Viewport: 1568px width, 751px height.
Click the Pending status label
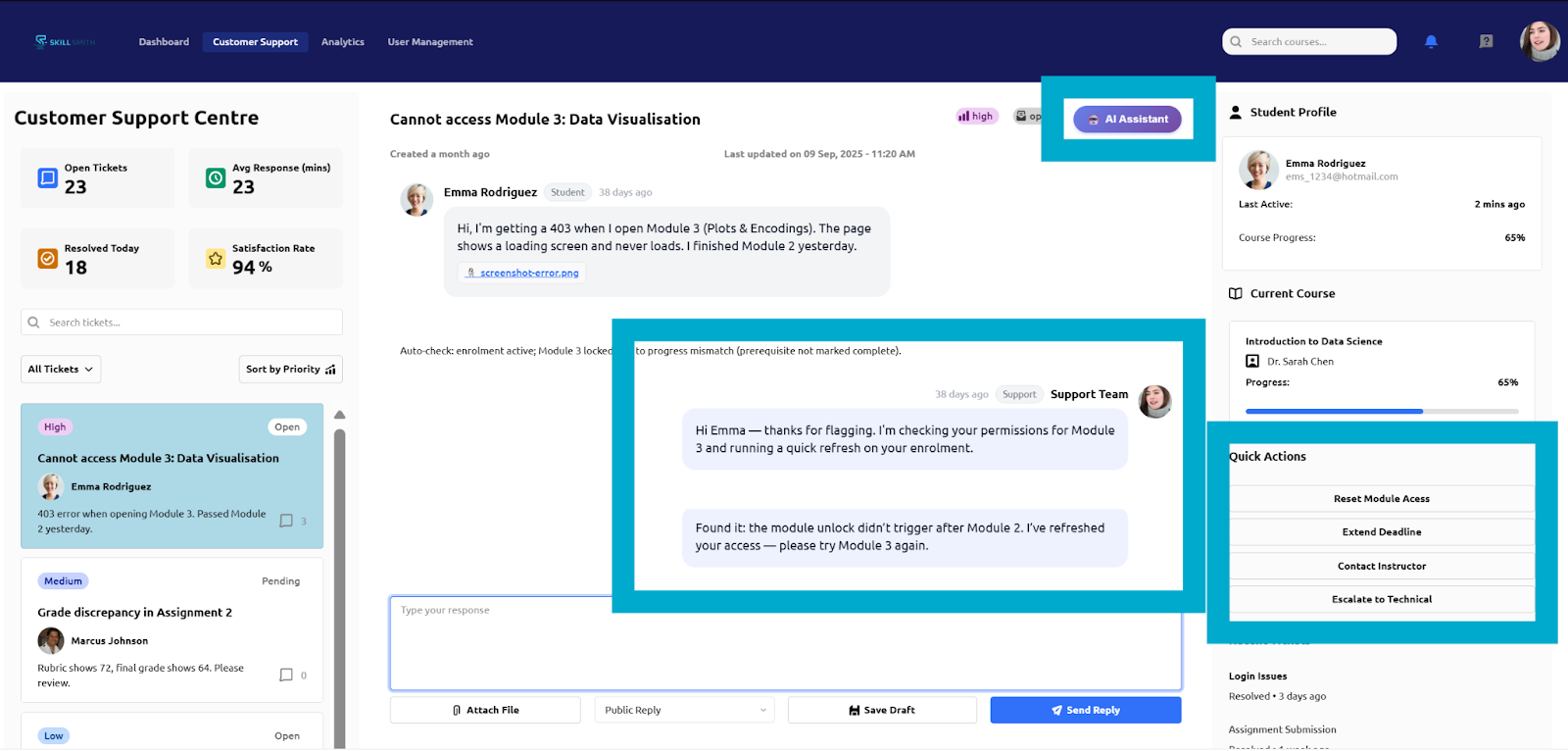pos(280,582)
